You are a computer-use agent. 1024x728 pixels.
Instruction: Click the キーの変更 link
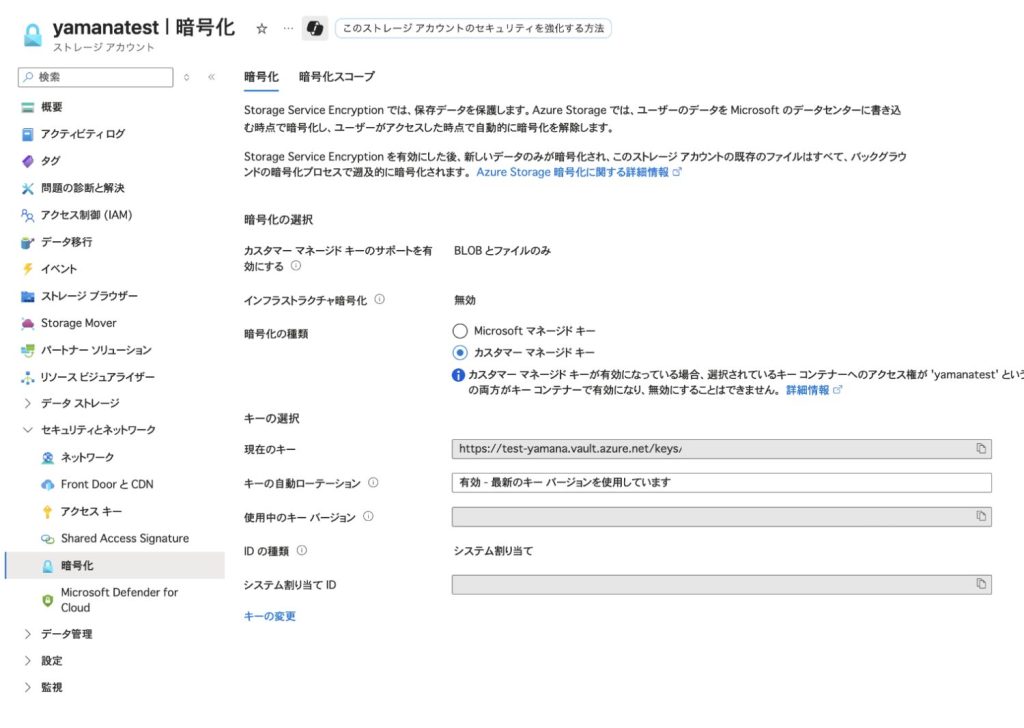point(270,617)
